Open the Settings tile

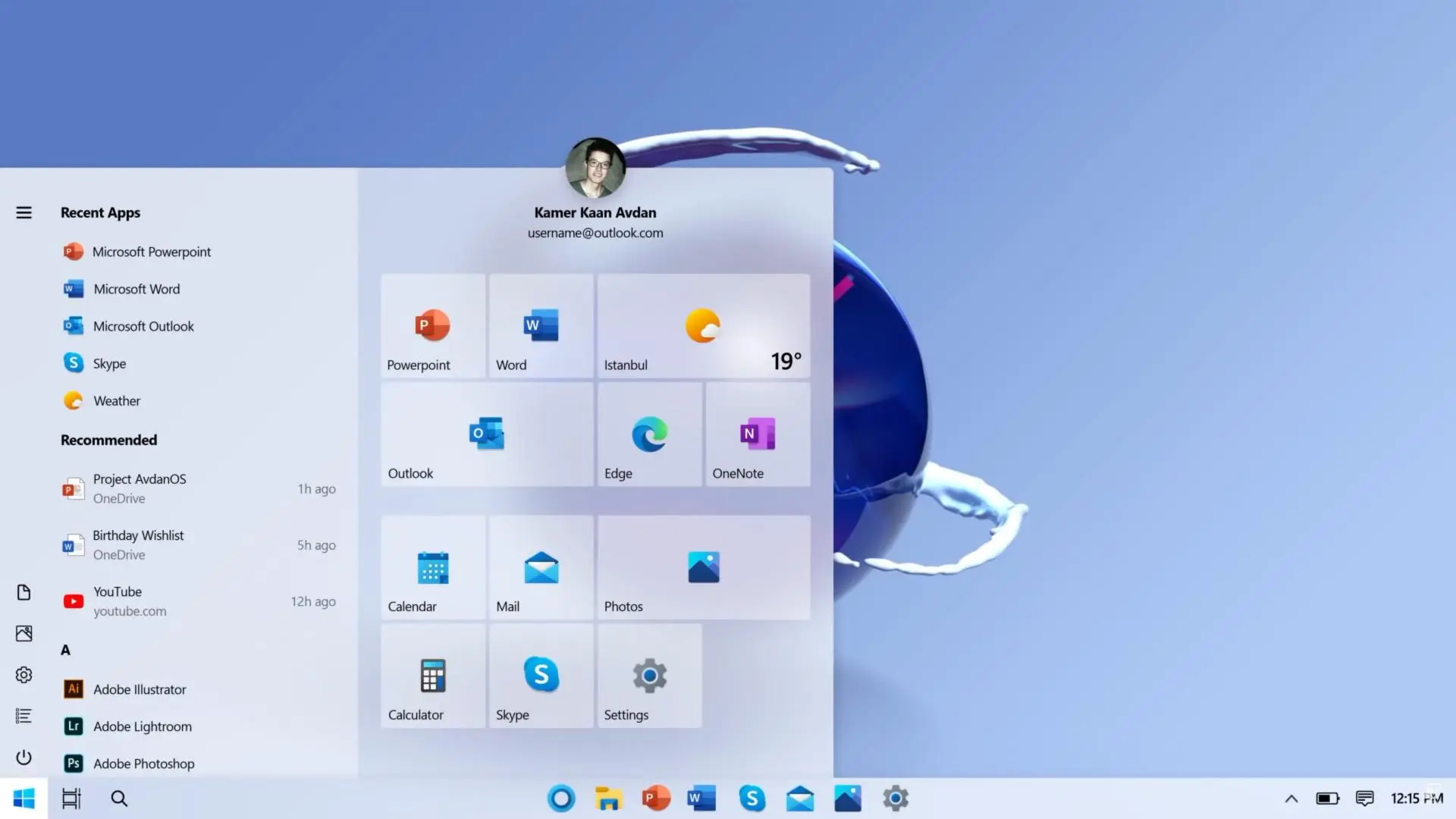[650, 676]
